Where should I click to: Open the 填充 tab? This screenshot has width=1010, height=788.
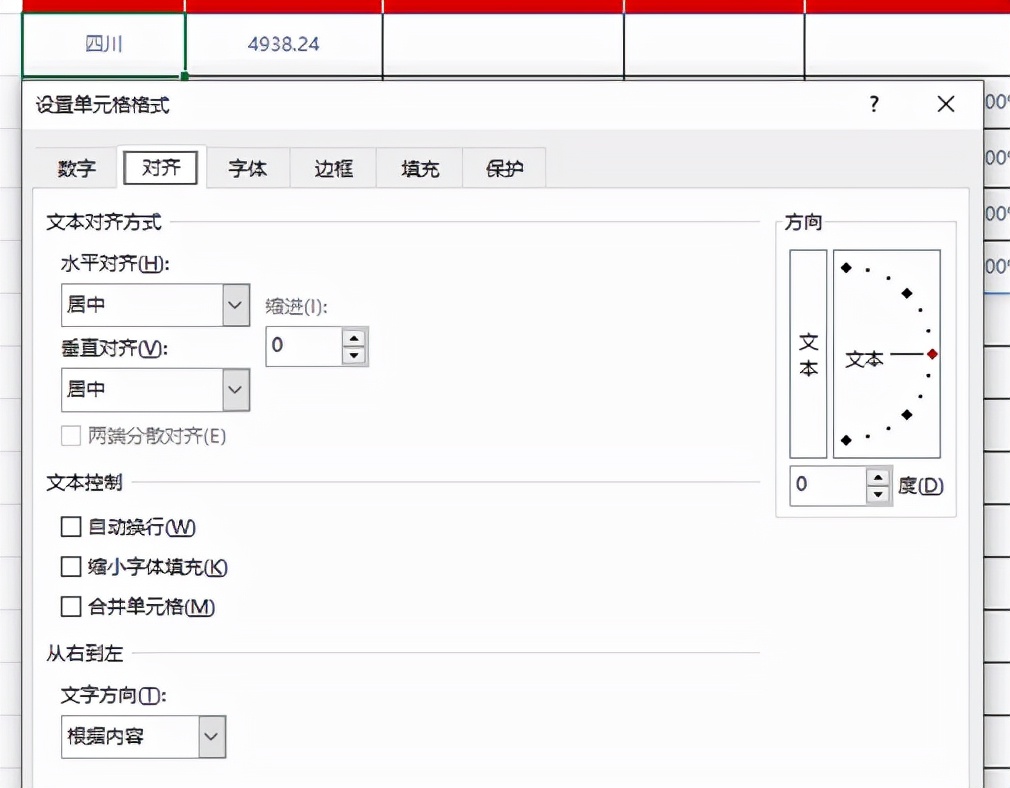click(418, 168)
